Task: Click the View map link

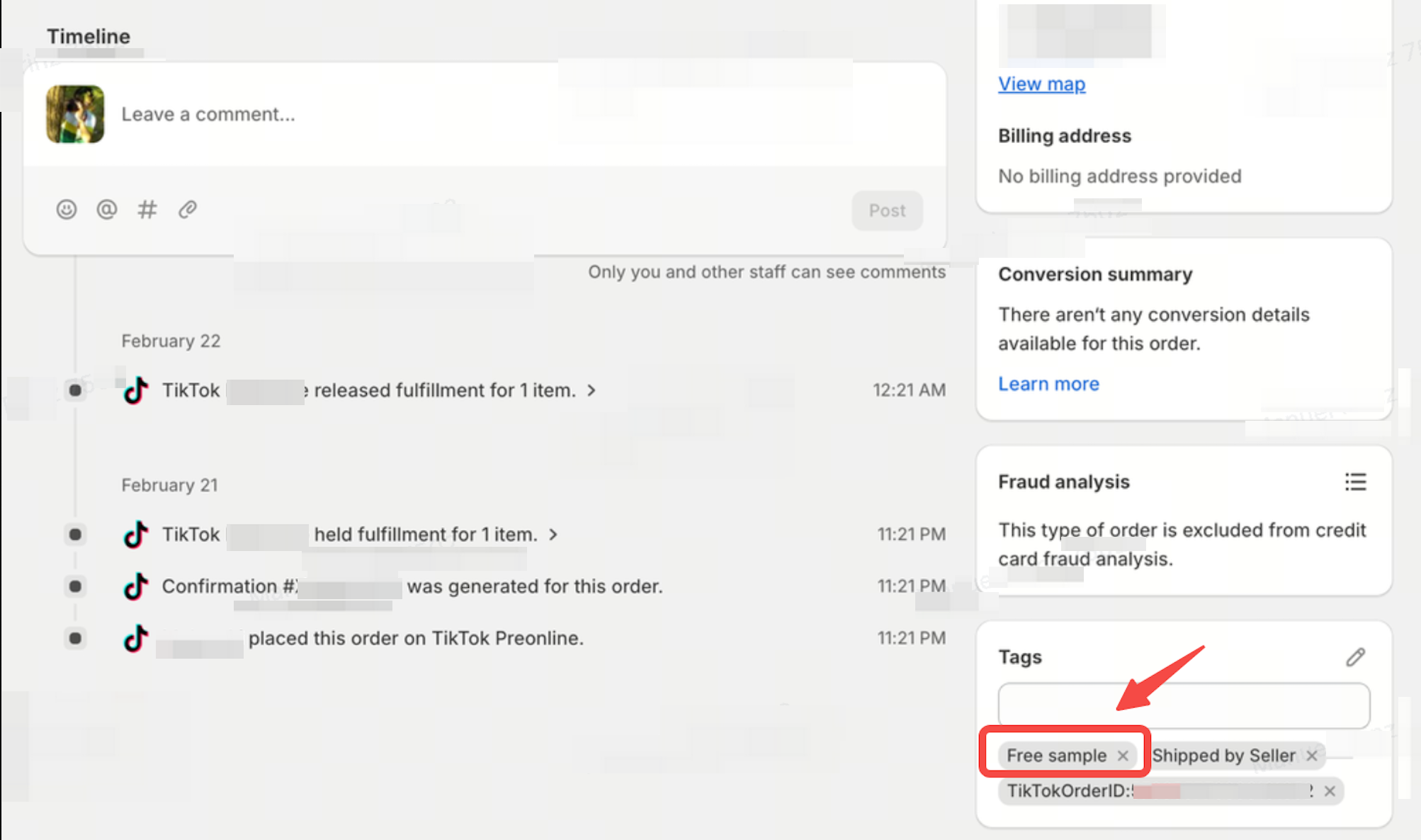Action: (x=1041, y=84)
